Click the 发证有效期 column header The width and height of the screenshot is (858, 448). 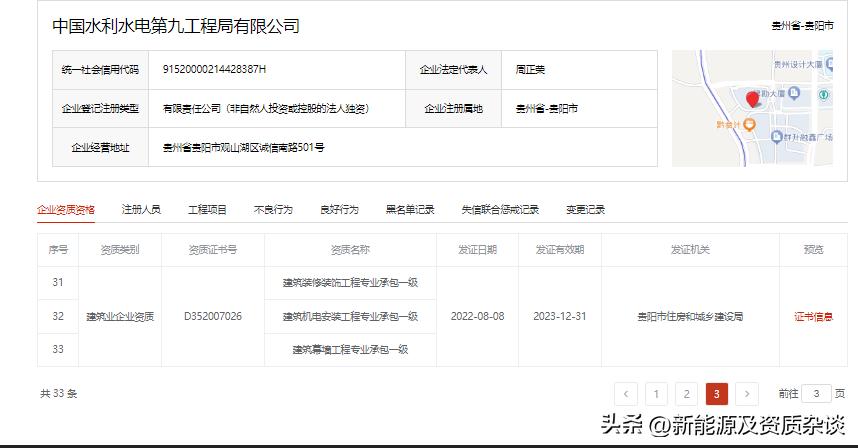560,250
